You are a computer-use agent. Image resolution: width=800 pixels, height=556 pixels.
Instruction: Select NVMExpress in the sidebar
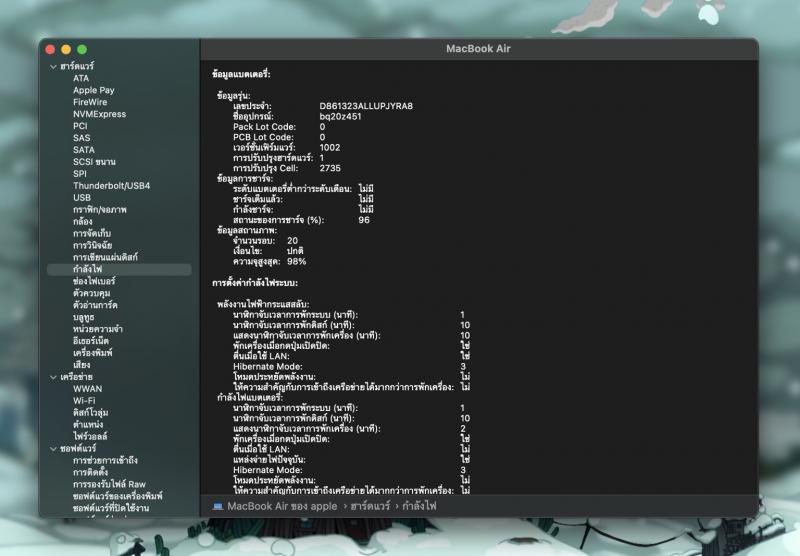tap(99, 114)
